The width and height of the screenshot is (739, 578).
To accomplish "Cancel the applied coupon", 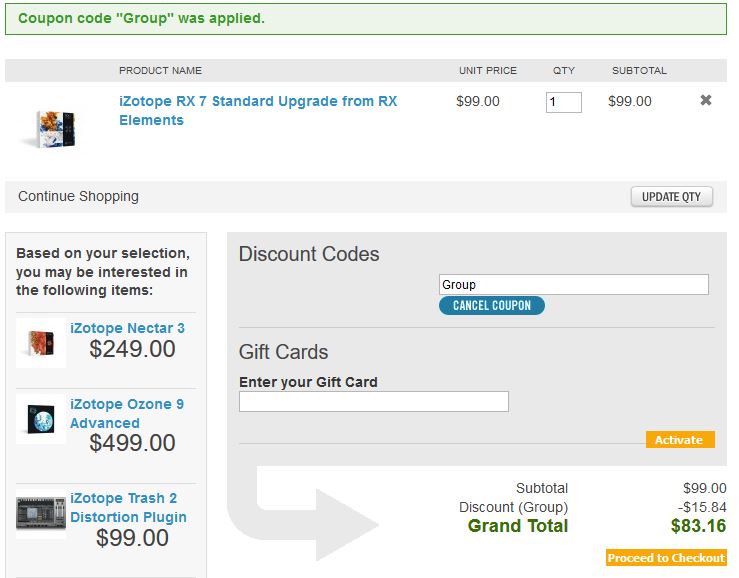I will click(491, 305).
